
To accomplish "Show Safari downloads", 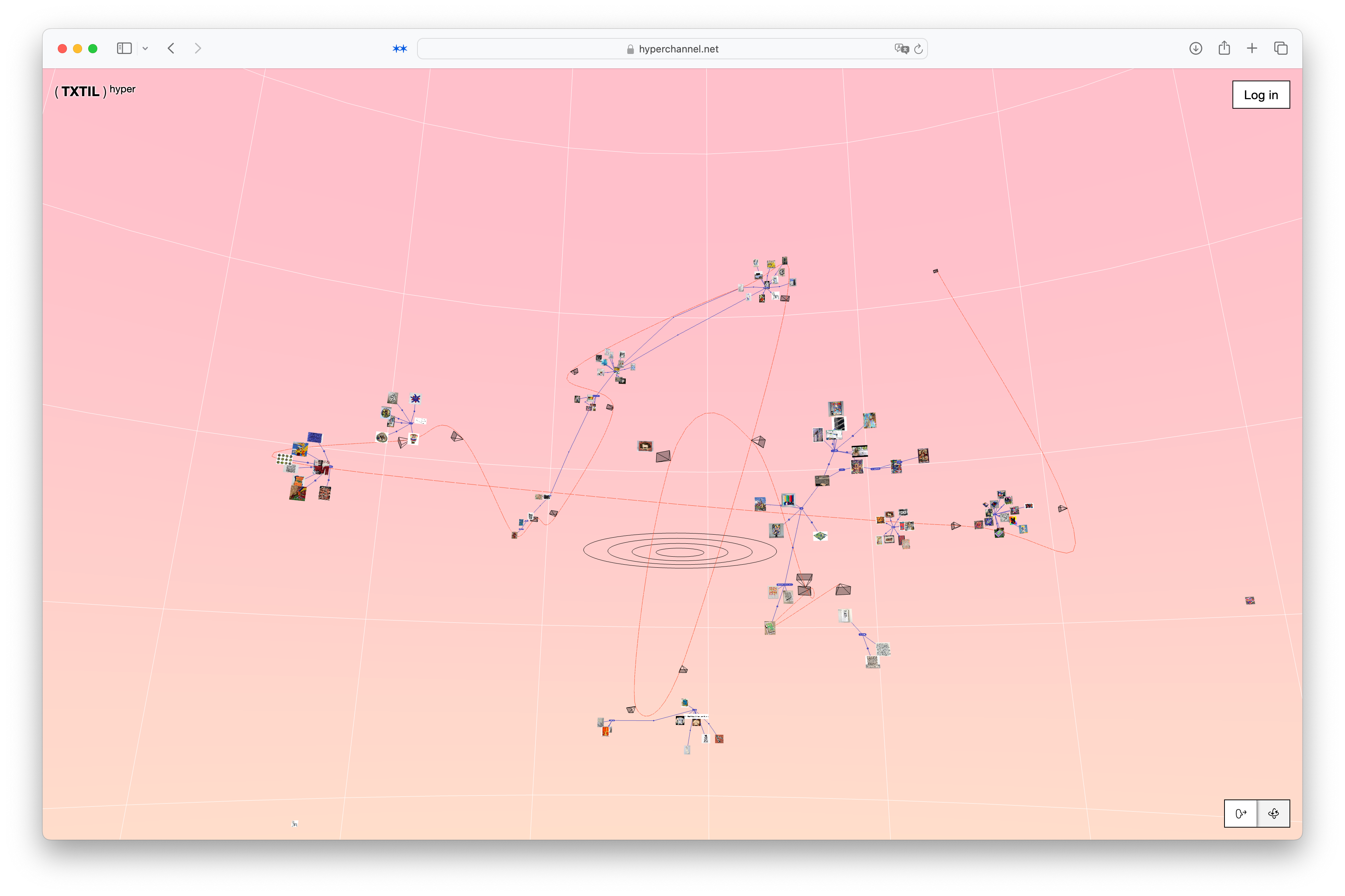I will tap(1195, 49).
